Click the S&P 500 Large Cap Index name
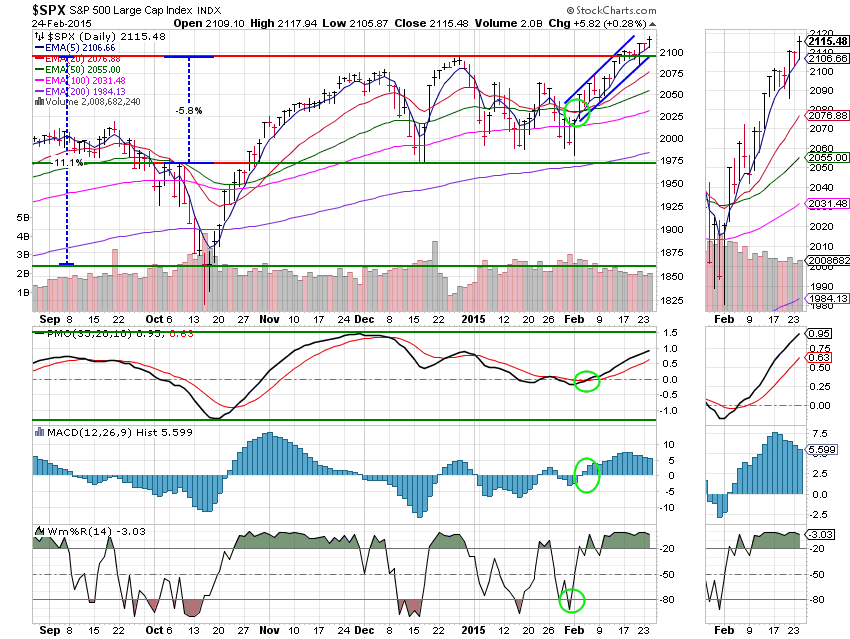850x639 pixels. click(x=132, y=10)
